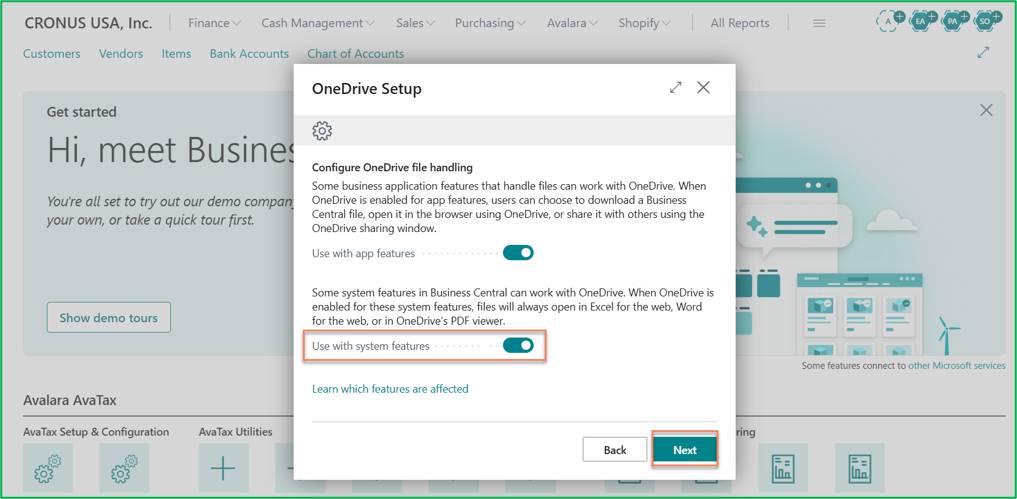Select the PA profile badge icon
The image size is (1017, 499).
click(x=955, y=21)
